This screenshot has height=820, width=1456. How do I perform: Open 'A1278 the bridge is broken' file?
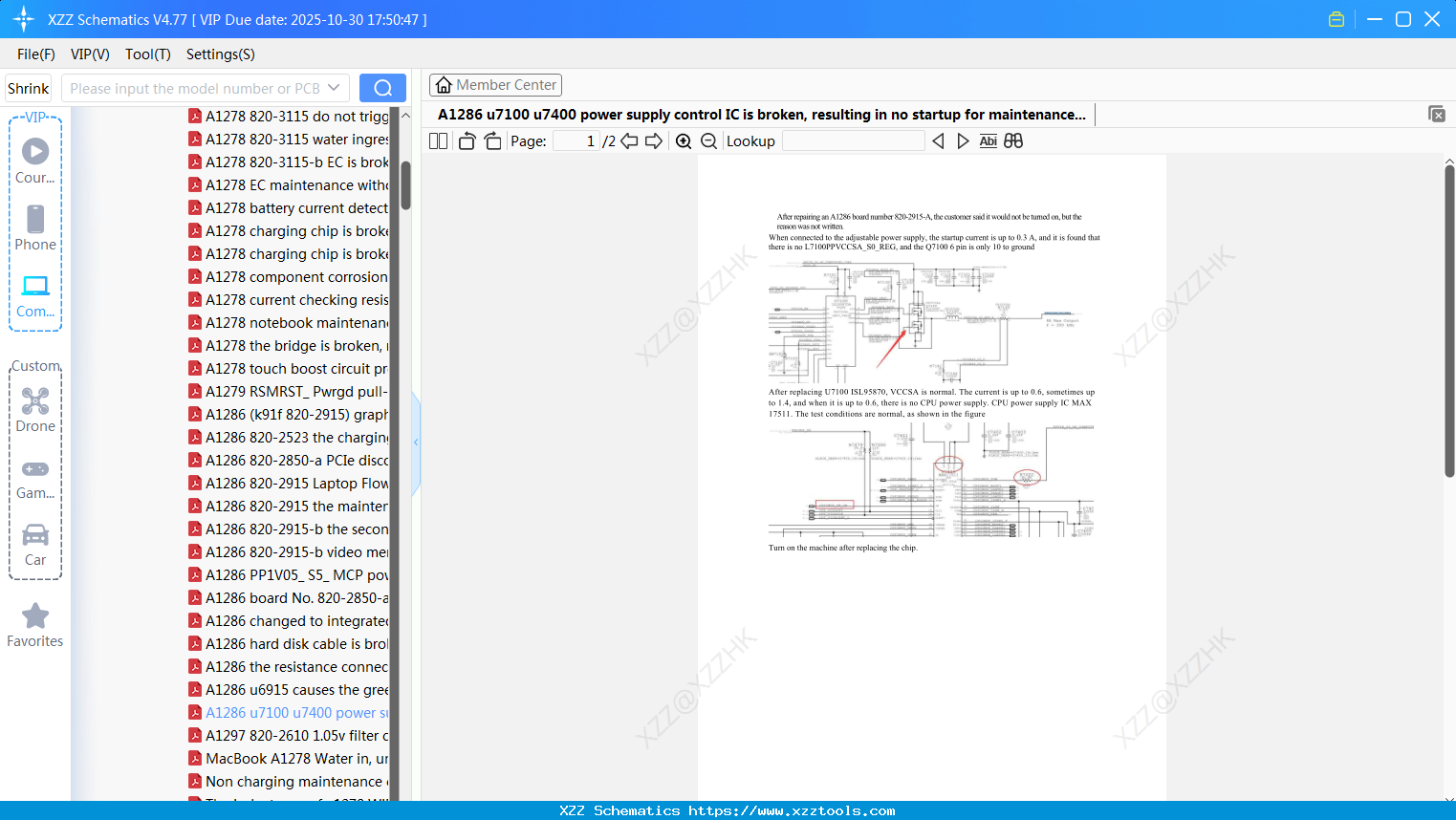coord(288,345)
